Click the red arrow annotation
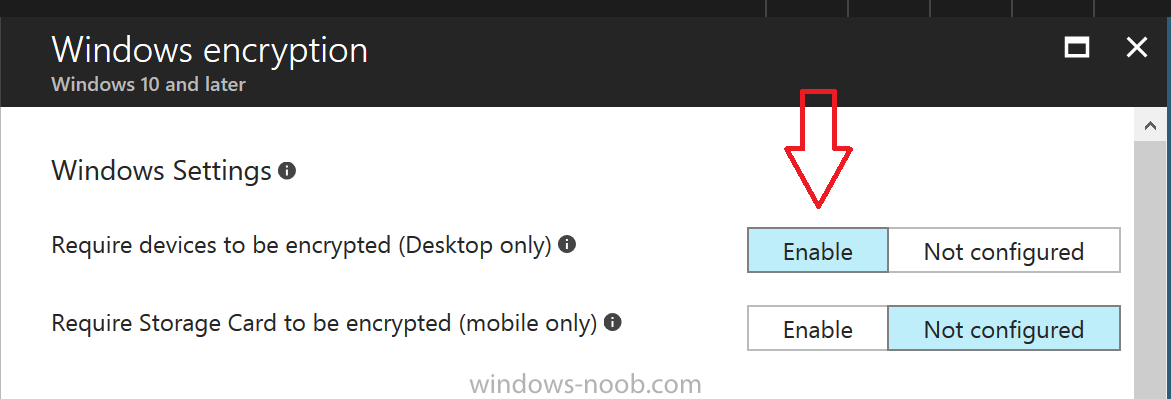1171x399 pixels. coord(818,148)
